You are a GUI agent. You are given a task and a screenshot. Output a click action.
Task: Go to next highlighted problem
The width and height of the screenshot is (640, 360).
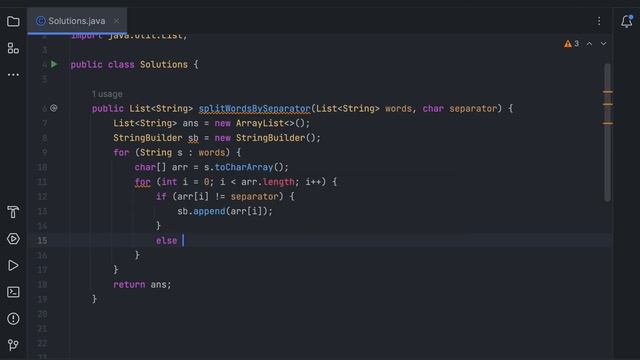(603, 44)
